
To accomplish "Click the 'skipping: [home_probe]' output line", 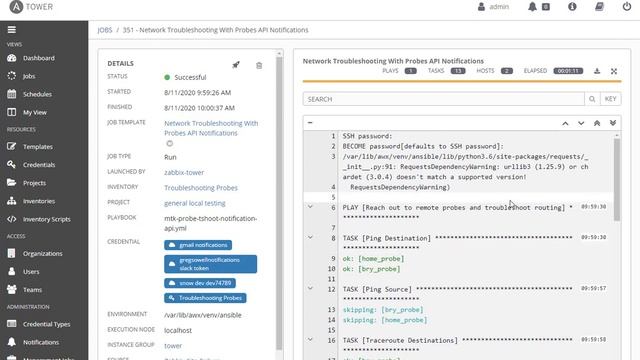I will coord(385,320).
